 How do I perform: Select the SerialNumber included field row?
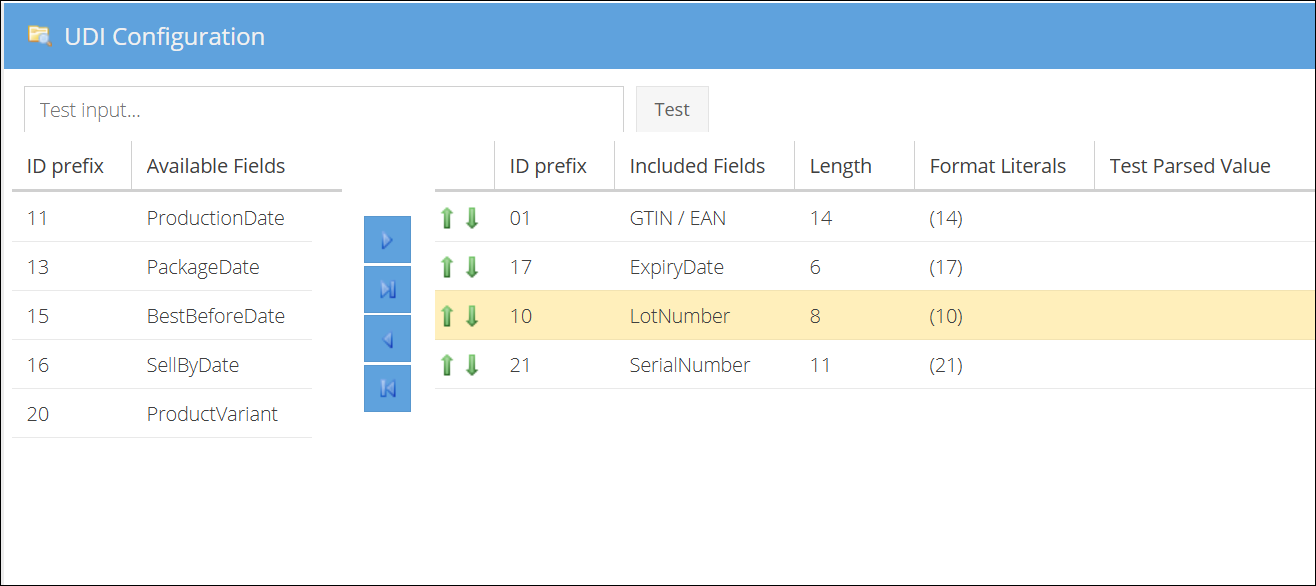coord(689,365)
